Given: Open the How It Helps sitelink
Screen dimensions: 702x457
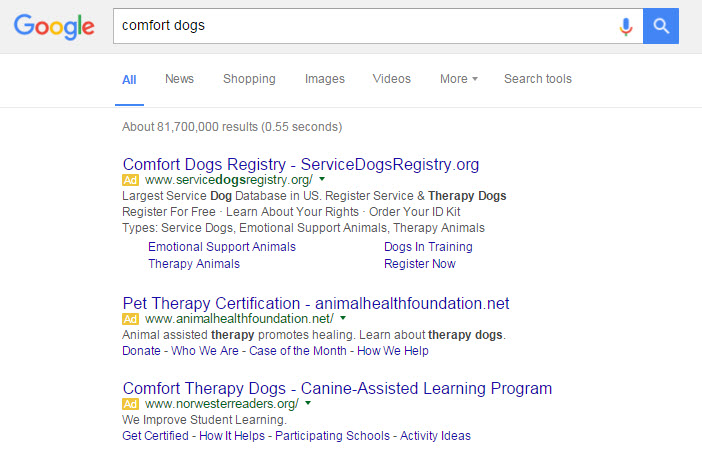Looking at the screenshot, I should pyautogui.click(x=232, y=436).
